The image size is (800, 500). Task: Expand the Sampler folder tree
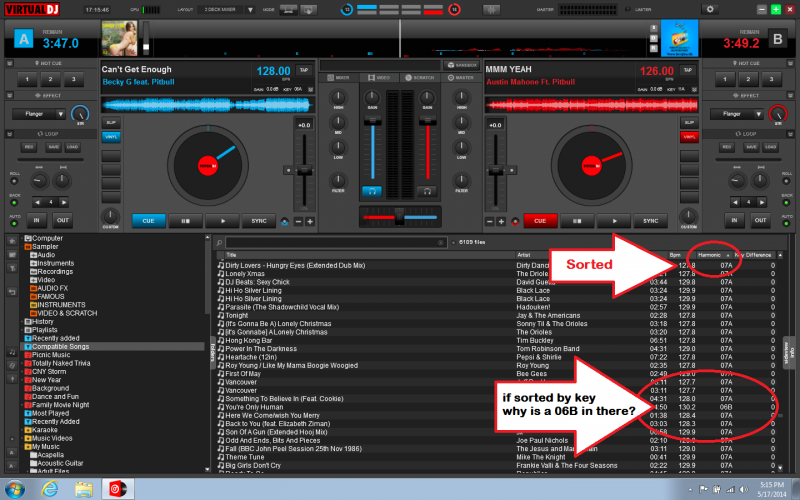pos(22,247)
